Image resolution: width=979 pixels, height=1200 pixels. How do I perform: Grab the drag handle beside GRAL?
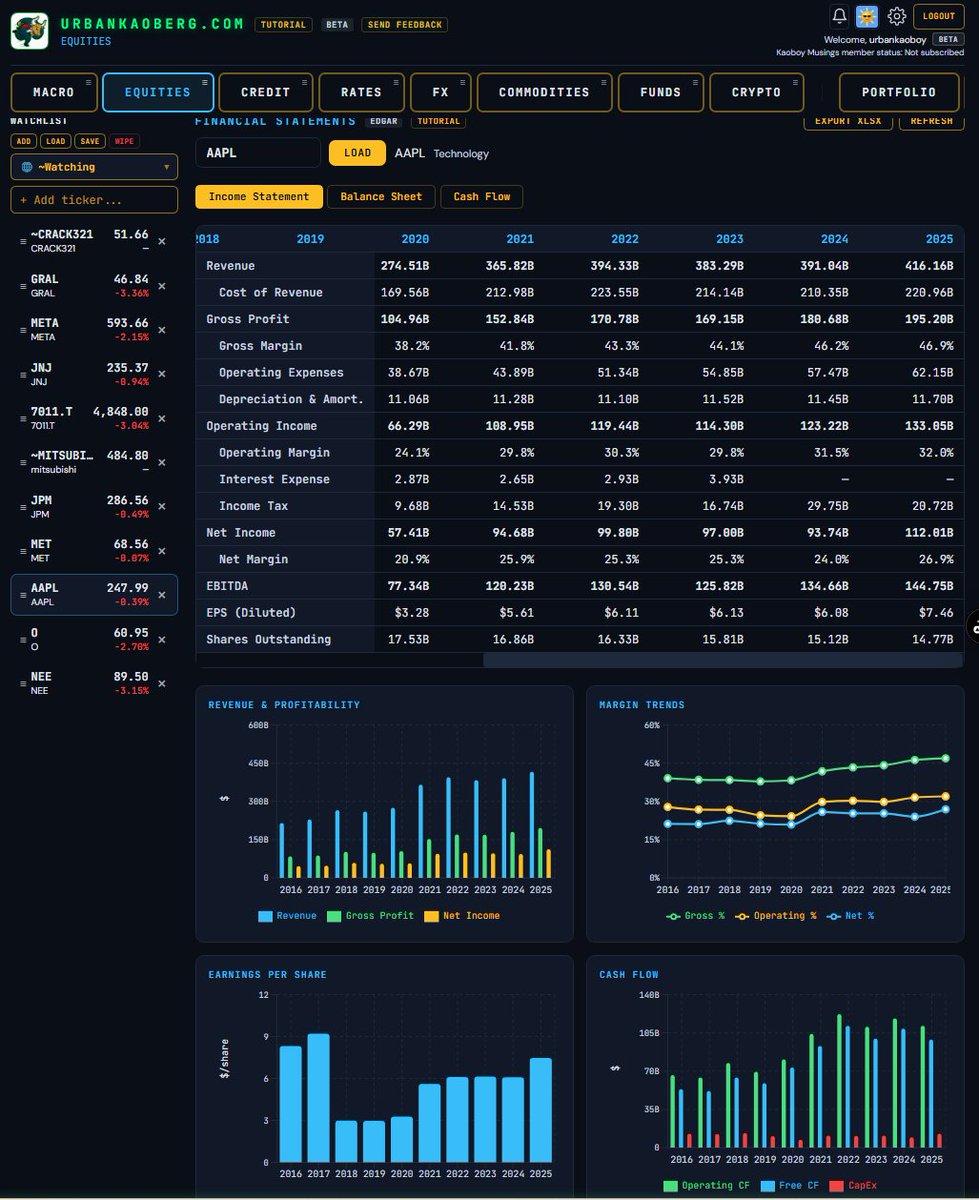[23, 285]
